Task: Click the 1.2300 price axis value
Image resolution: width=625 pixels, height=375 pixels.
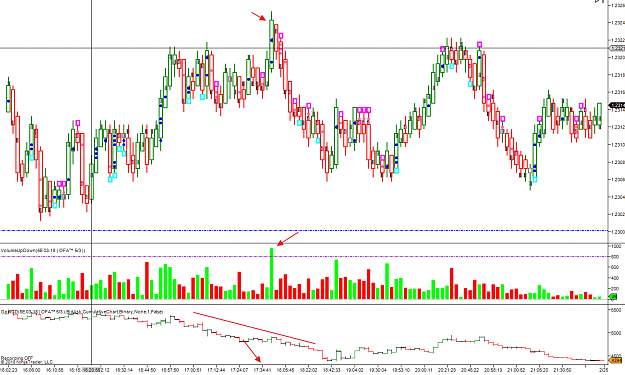Action: pyautogui.click(x=618, y=232)
